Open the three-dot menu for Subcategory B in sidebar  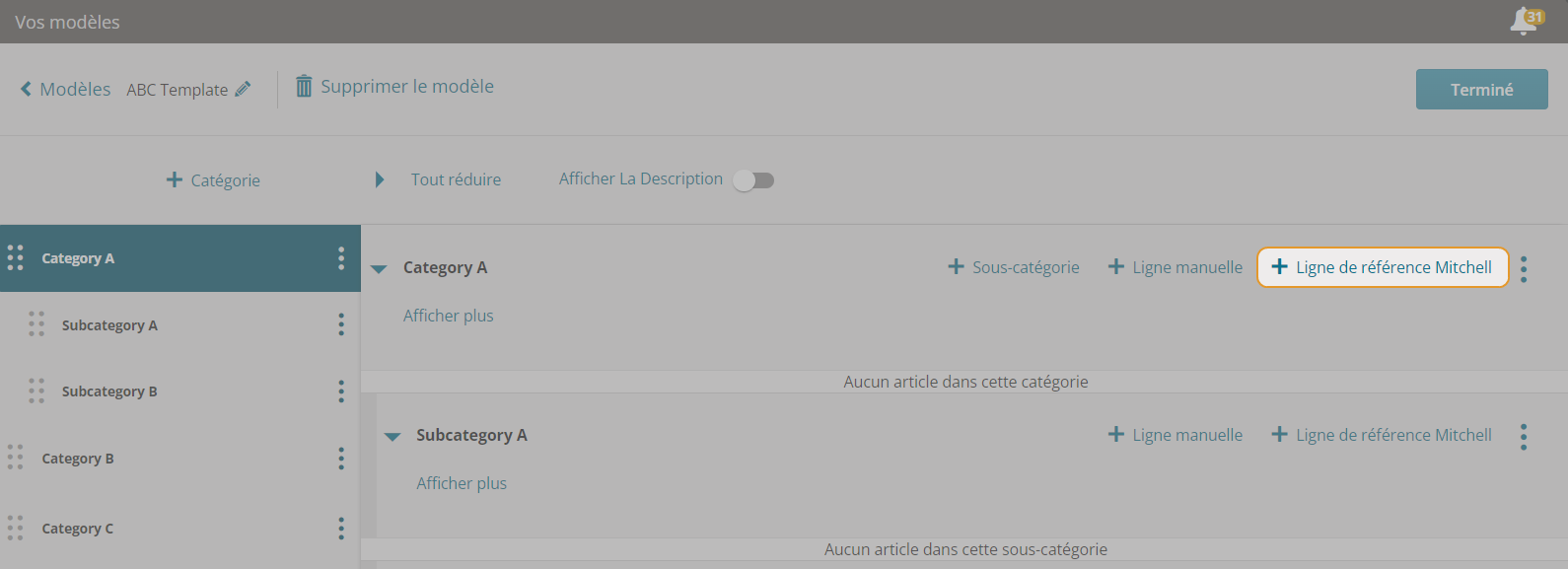point(341,391)
